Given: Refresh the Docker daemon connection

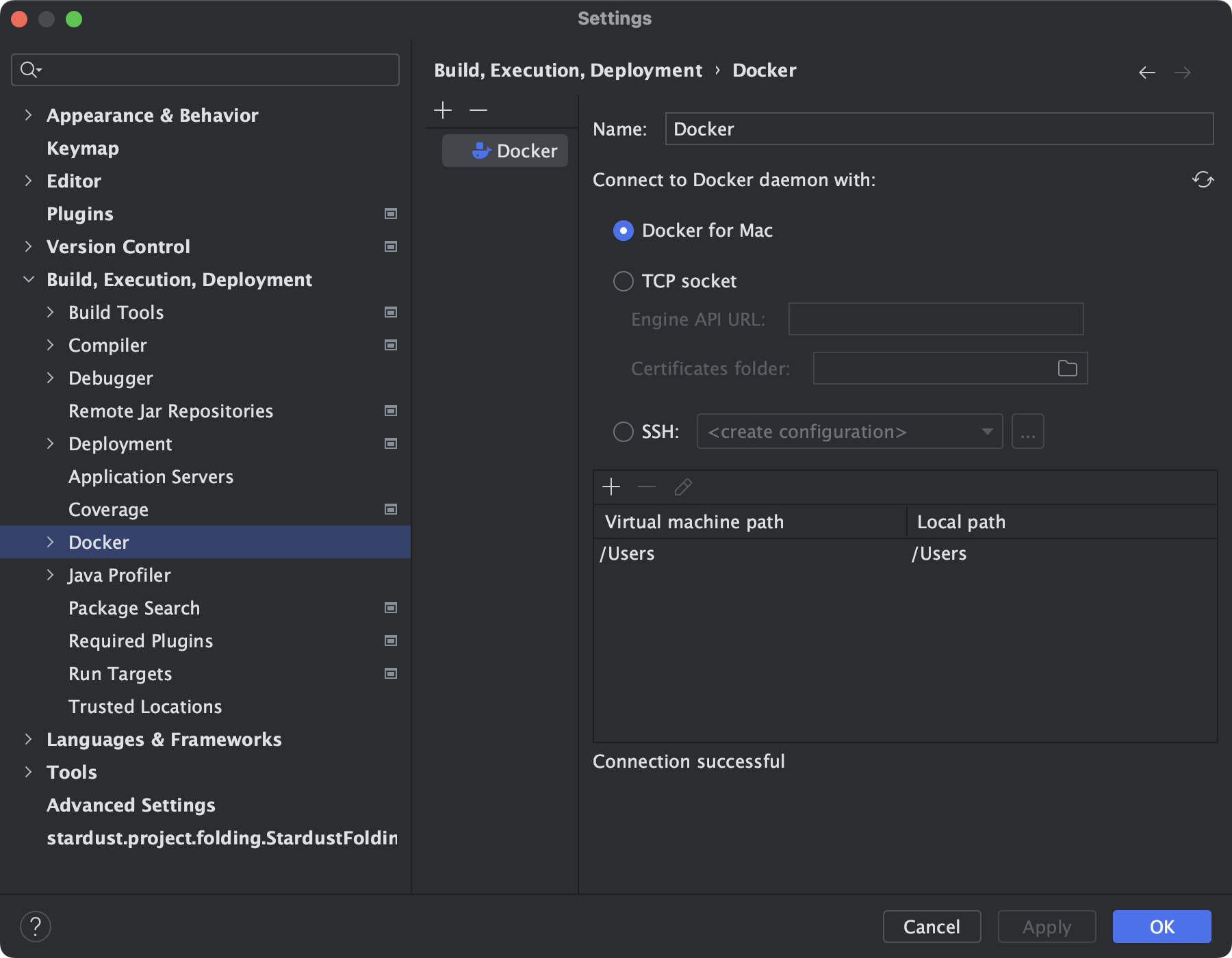Looking at the screenshot, I should [x=1203, y=179].
